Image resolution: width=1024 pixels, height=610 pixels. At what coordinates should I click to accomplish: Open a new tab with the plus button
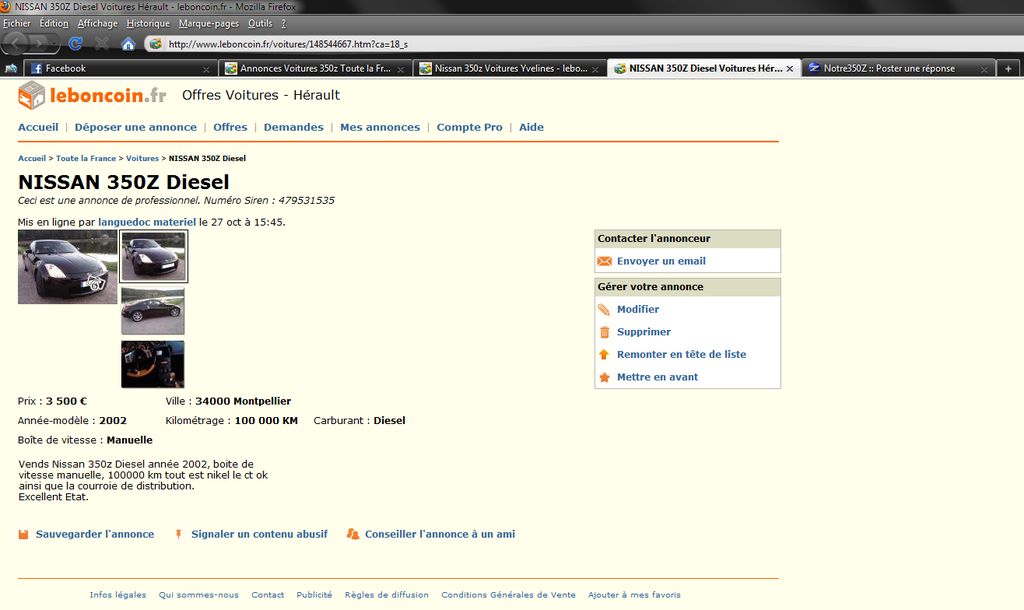coord(1008,69)
